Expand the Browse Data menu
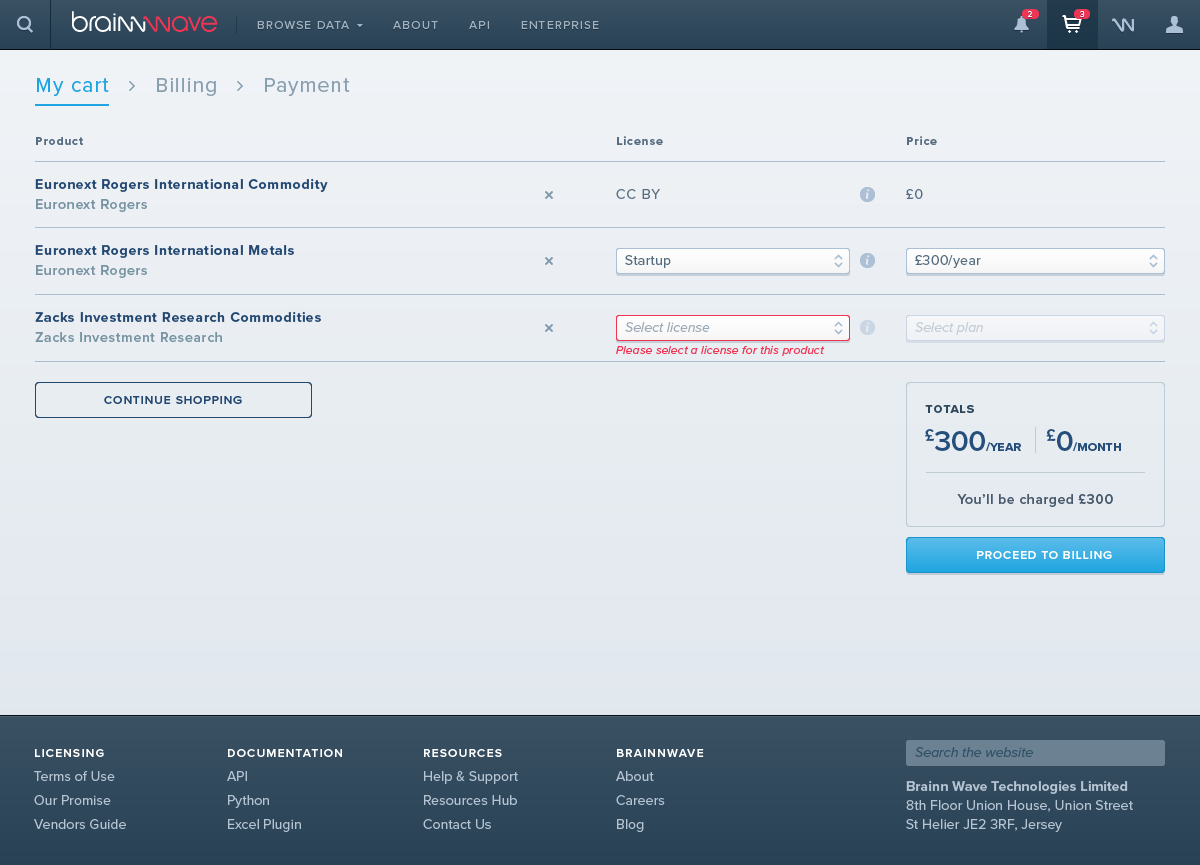Image resolution: width=1200 pixels, height=865 pixels. click(x=310, y=25)
